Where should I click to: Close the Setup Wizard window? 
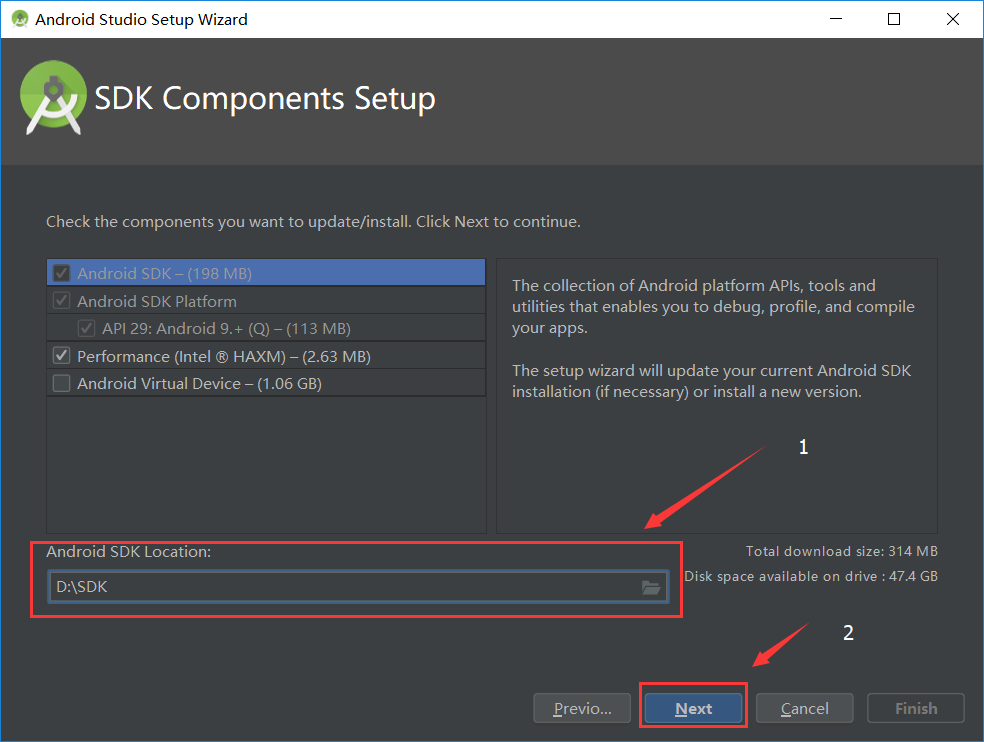click(x=953, y=19)
